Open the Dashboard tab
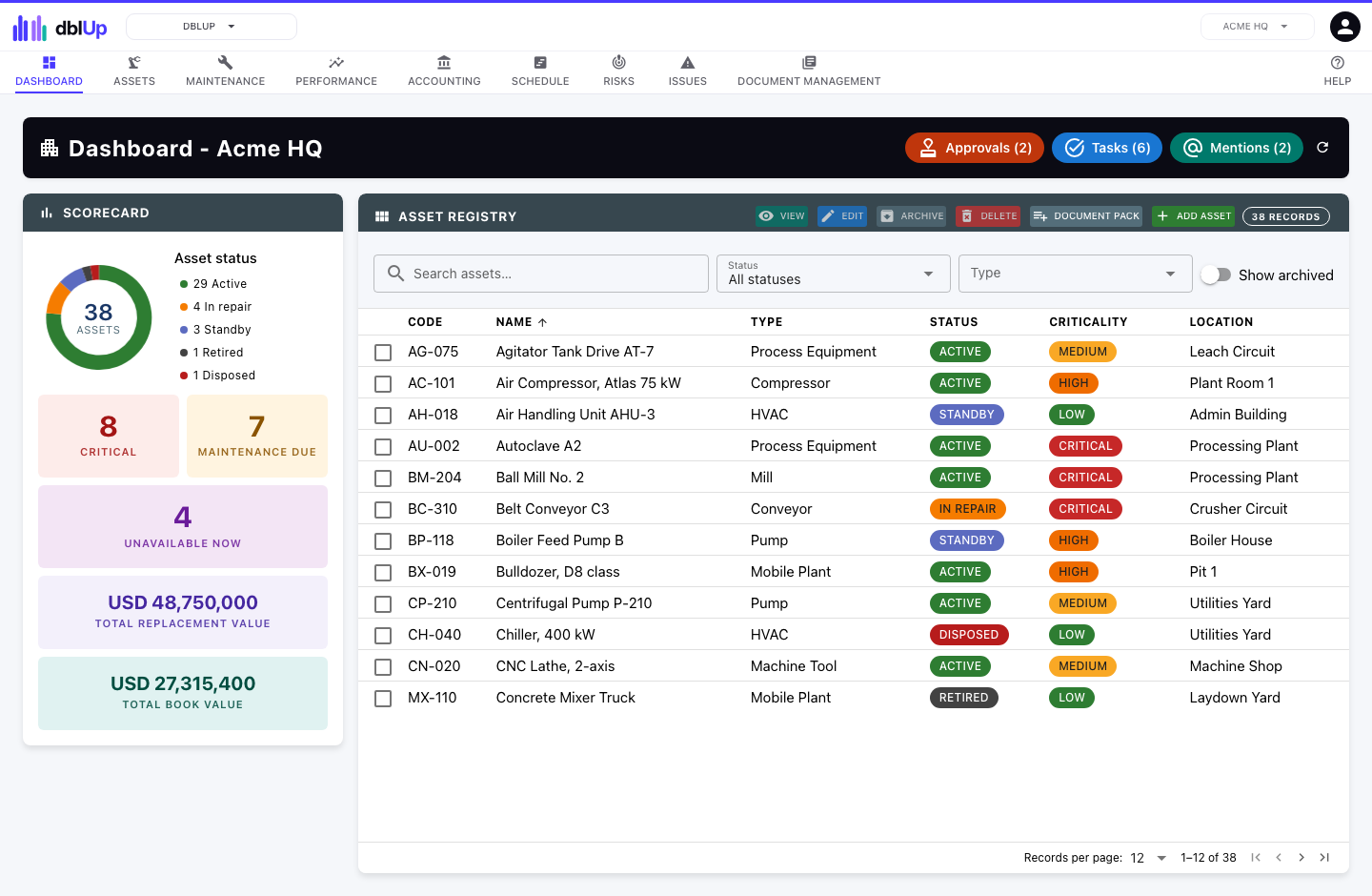 [50, 71]
